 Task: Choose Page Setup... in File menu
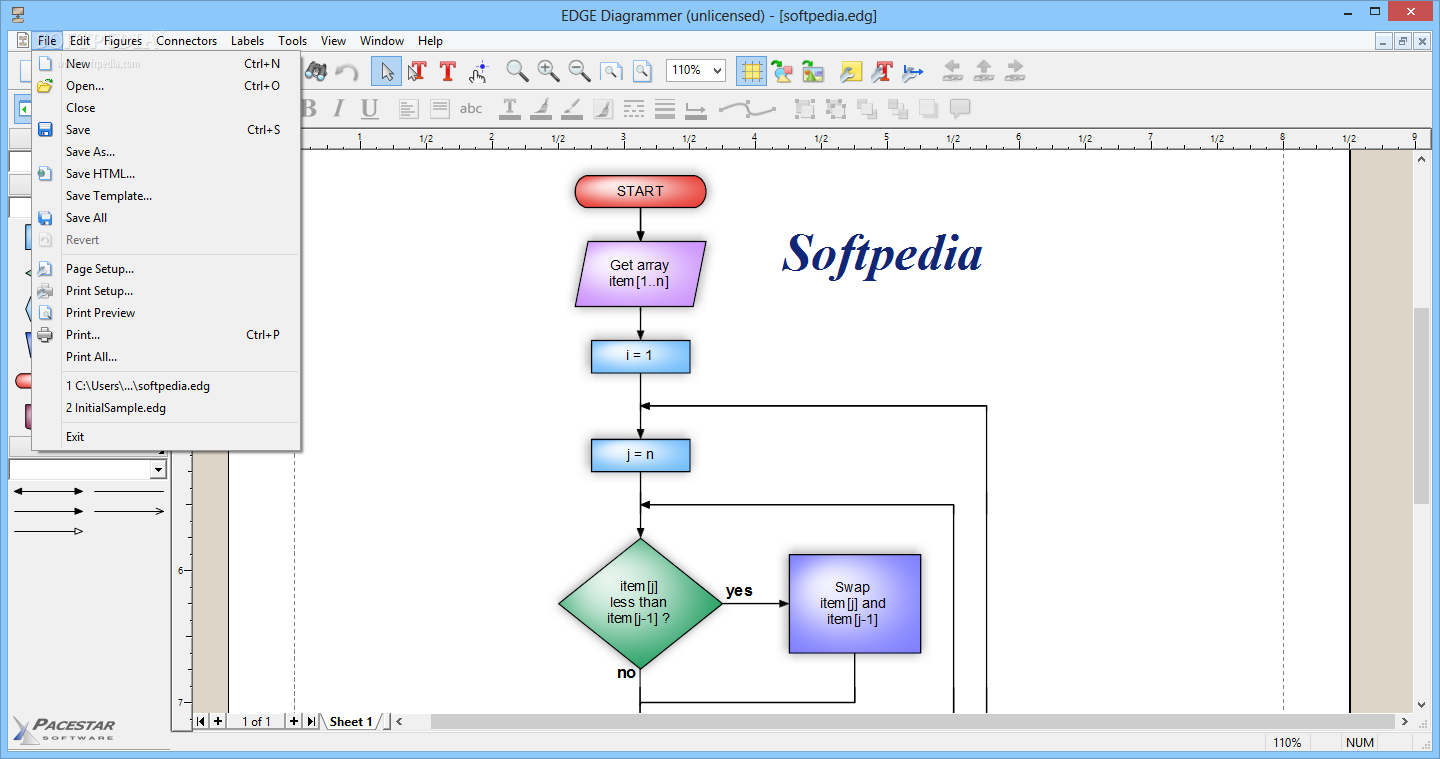166,269
